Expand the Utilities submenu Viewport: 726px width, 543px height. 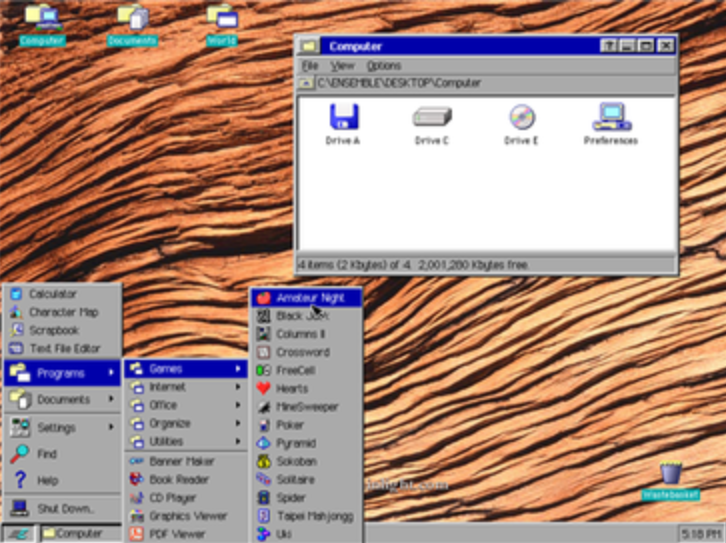pos(186,441)
